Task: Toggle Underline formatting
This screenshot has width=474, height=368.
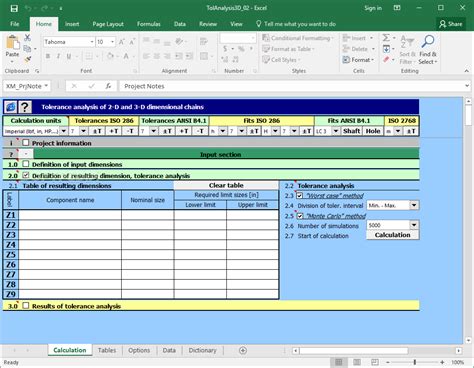Action: 69,56
